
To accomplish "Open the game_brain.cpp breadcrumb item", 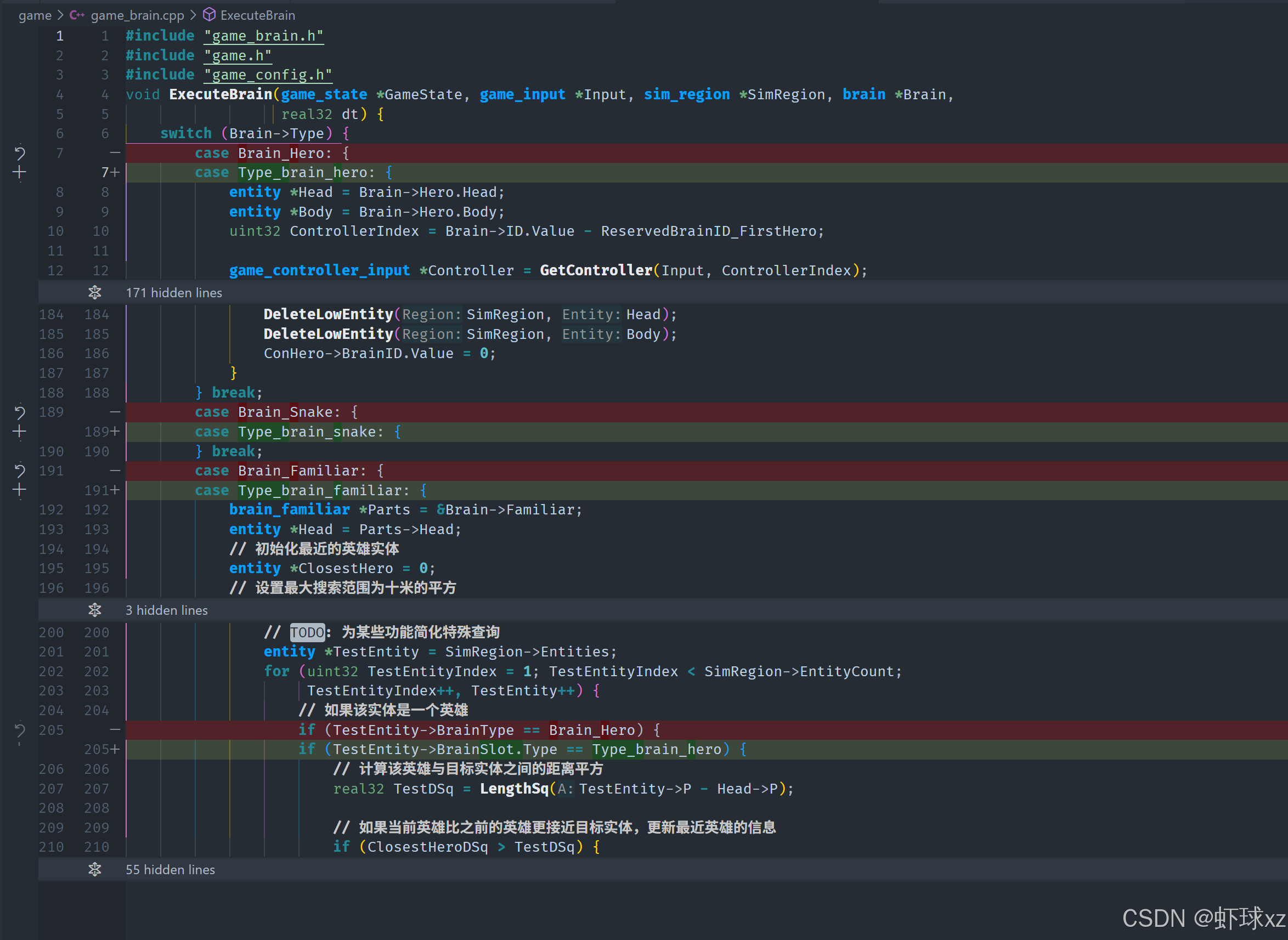I will pyautogui.click(x=137, y=15).
